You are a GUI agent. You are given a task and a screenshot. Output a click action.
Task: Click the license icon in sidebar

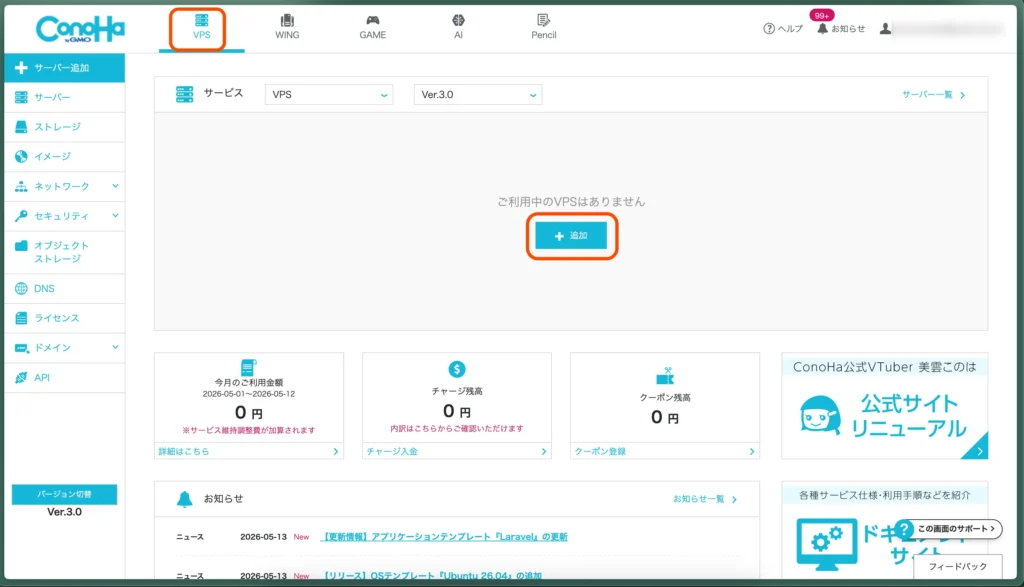click(21, 318)
